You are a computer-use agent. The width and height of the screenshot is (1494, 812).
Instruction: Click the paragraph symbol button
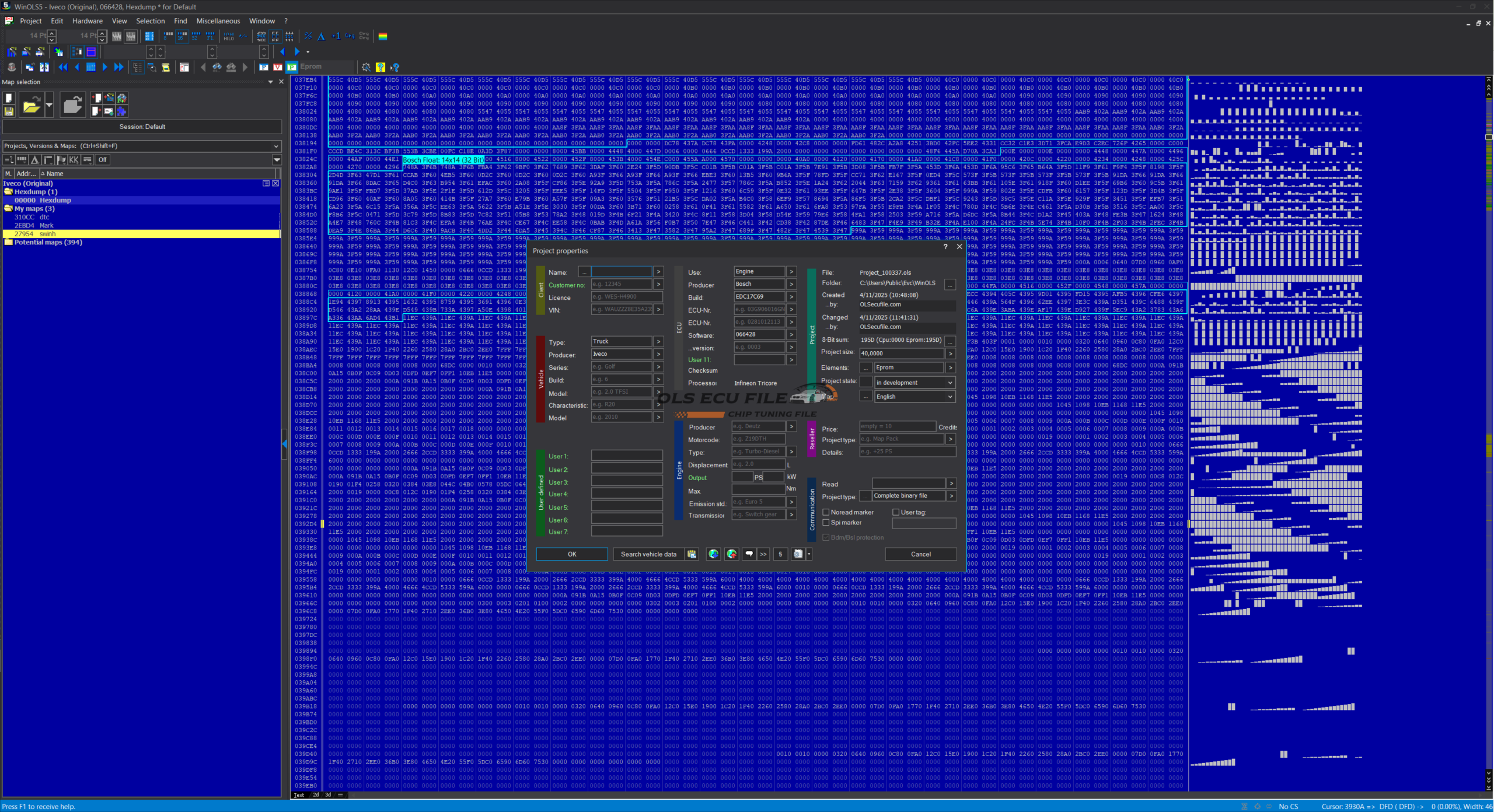pyautogui.click(x=780, y=554)
